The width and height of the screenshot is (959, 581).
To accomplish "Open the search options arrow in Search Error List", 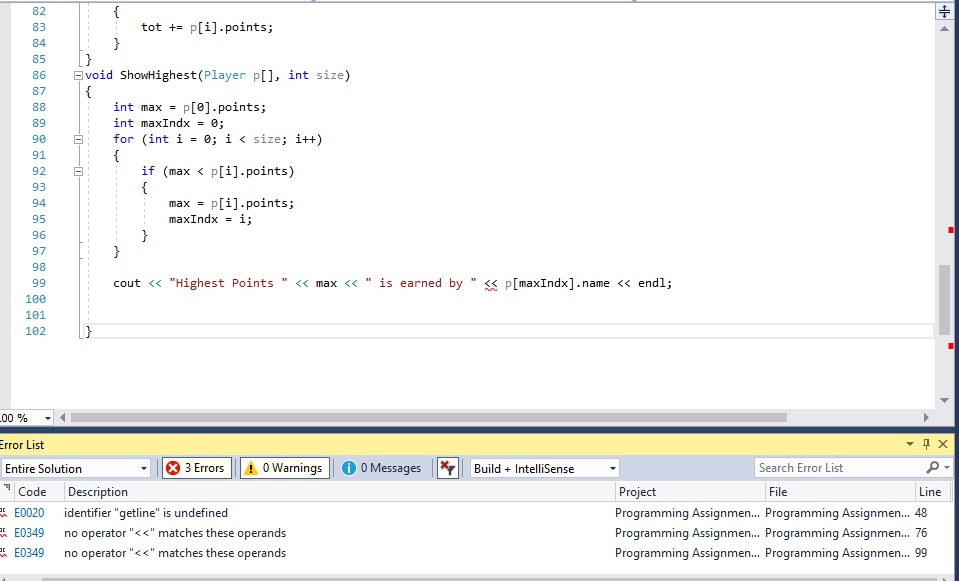I will (947, 468).
